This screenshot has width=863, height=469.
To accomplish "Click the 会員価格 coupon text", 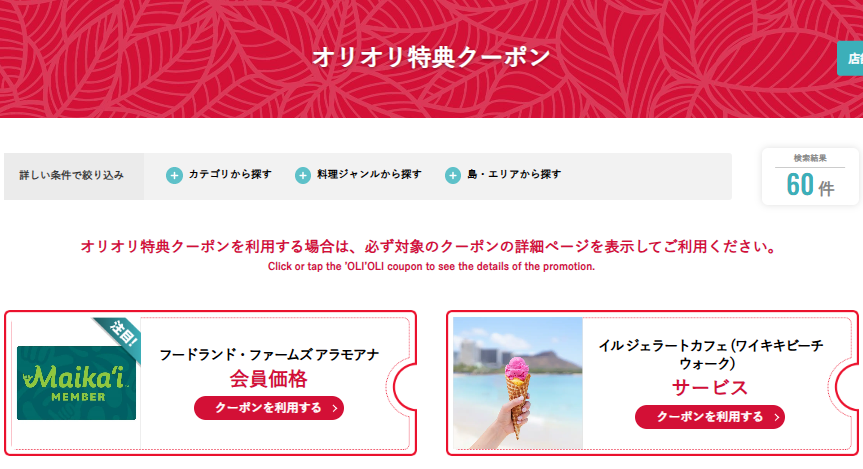I will click(x=269, y=379).
